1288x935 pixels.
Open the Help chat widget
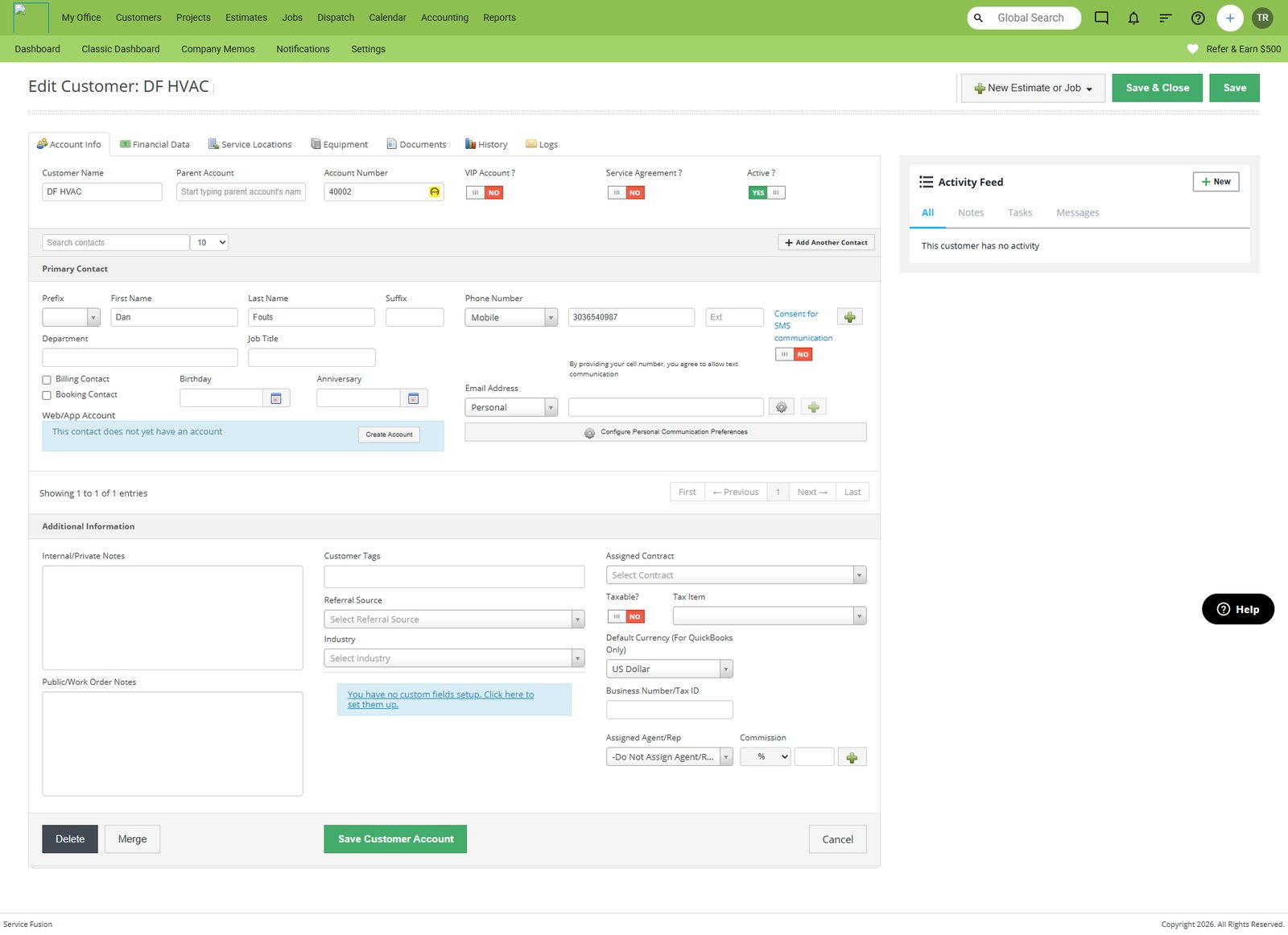(x=1238, y=609)
